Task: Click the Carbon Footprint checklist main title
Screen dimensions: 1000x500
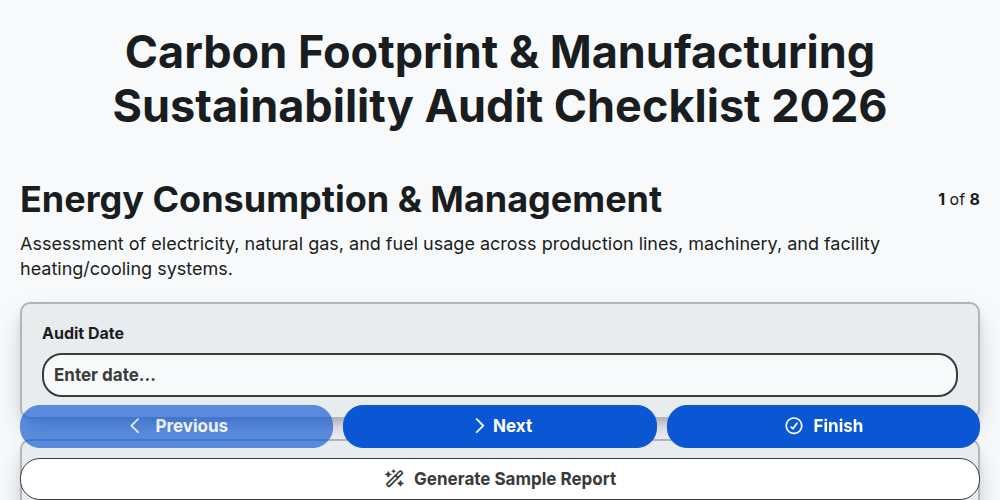Action: (500, 79)
